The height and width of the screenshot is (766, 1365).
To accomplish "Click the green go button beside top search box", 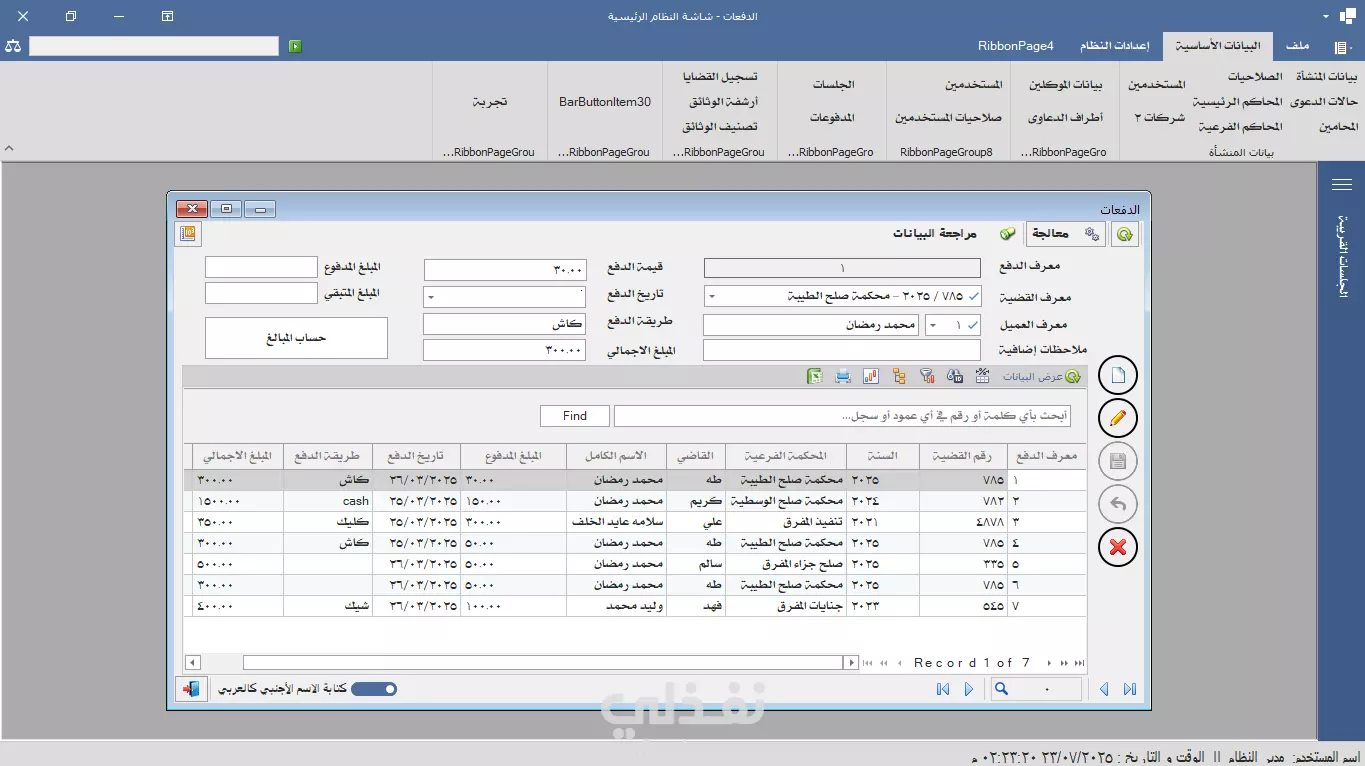I will [x=295, y=46].
